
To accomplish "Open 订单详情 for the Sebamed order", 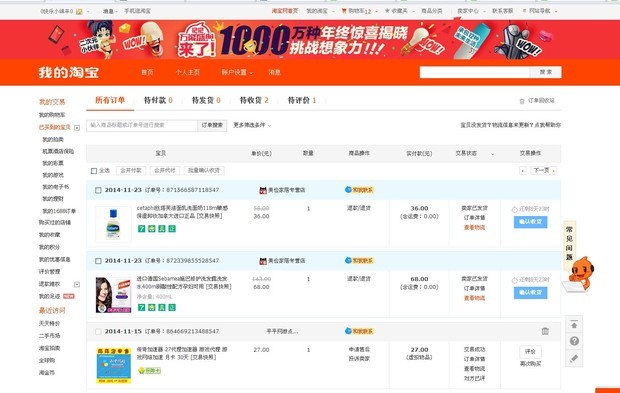I will (x=474, y=289).
